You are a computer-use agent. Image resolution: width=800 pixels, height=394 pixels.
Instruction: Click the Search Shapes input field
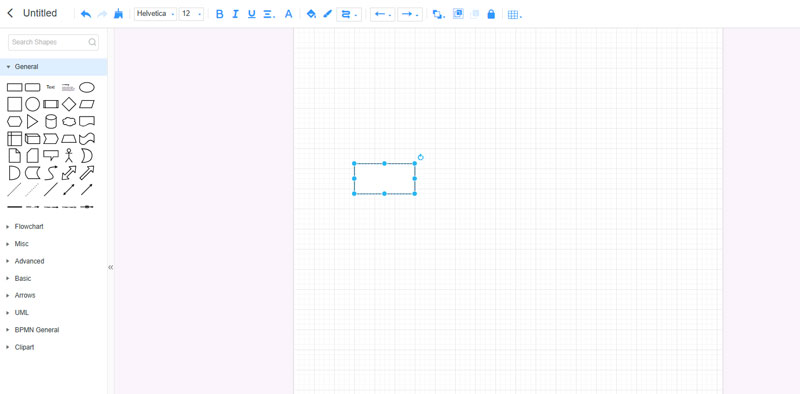coord(54,42)
